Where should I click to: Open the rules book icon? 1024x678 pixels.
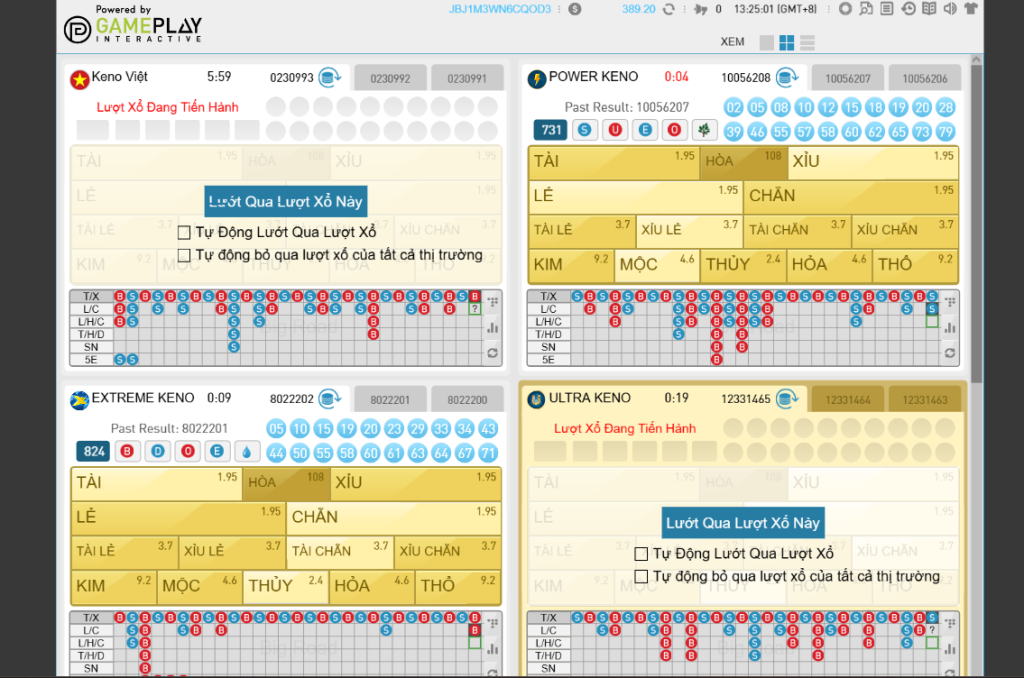click(929, 9)
